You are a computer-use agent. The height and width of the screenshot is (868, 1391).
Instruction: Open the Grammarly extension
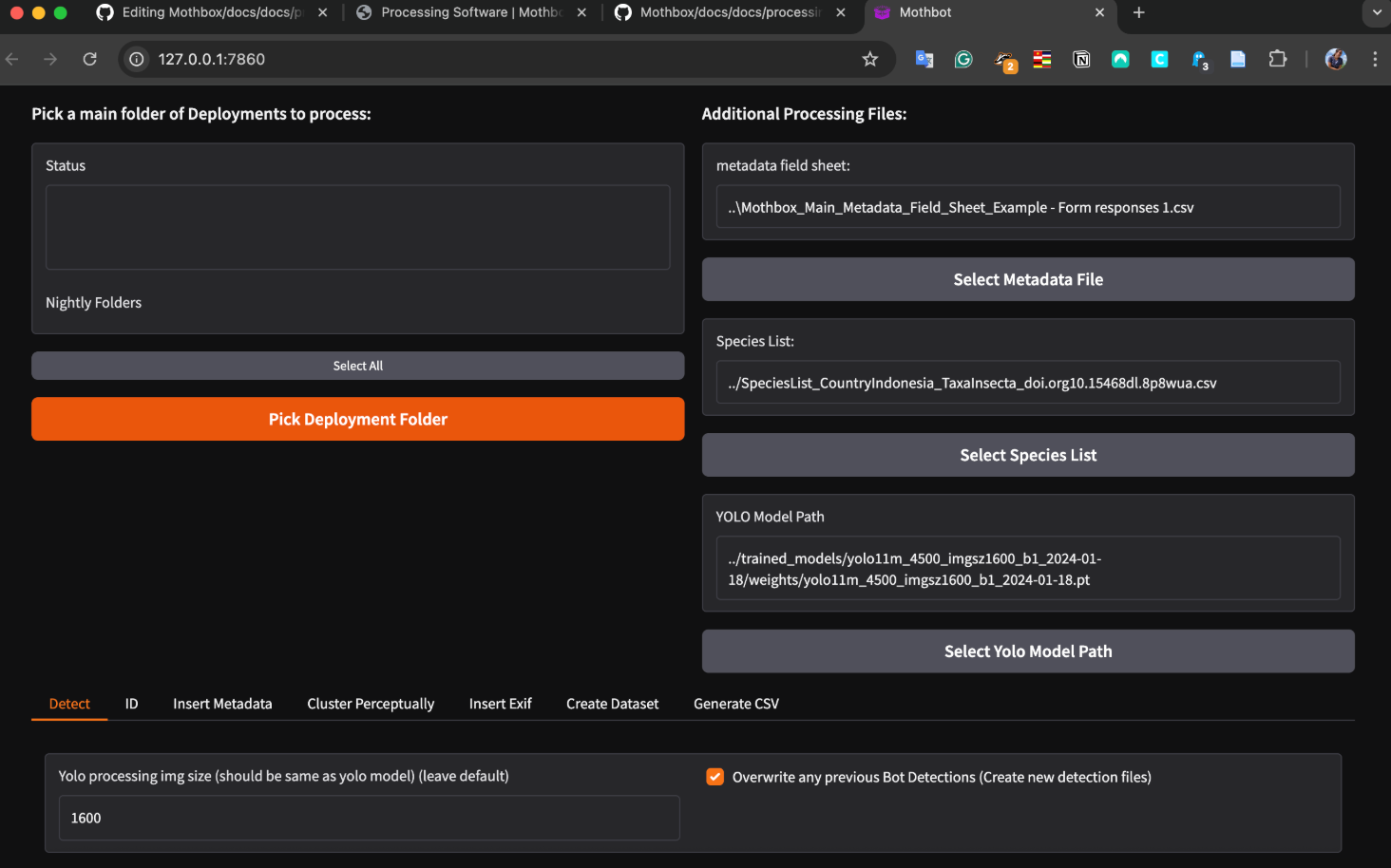coord(963,59)
